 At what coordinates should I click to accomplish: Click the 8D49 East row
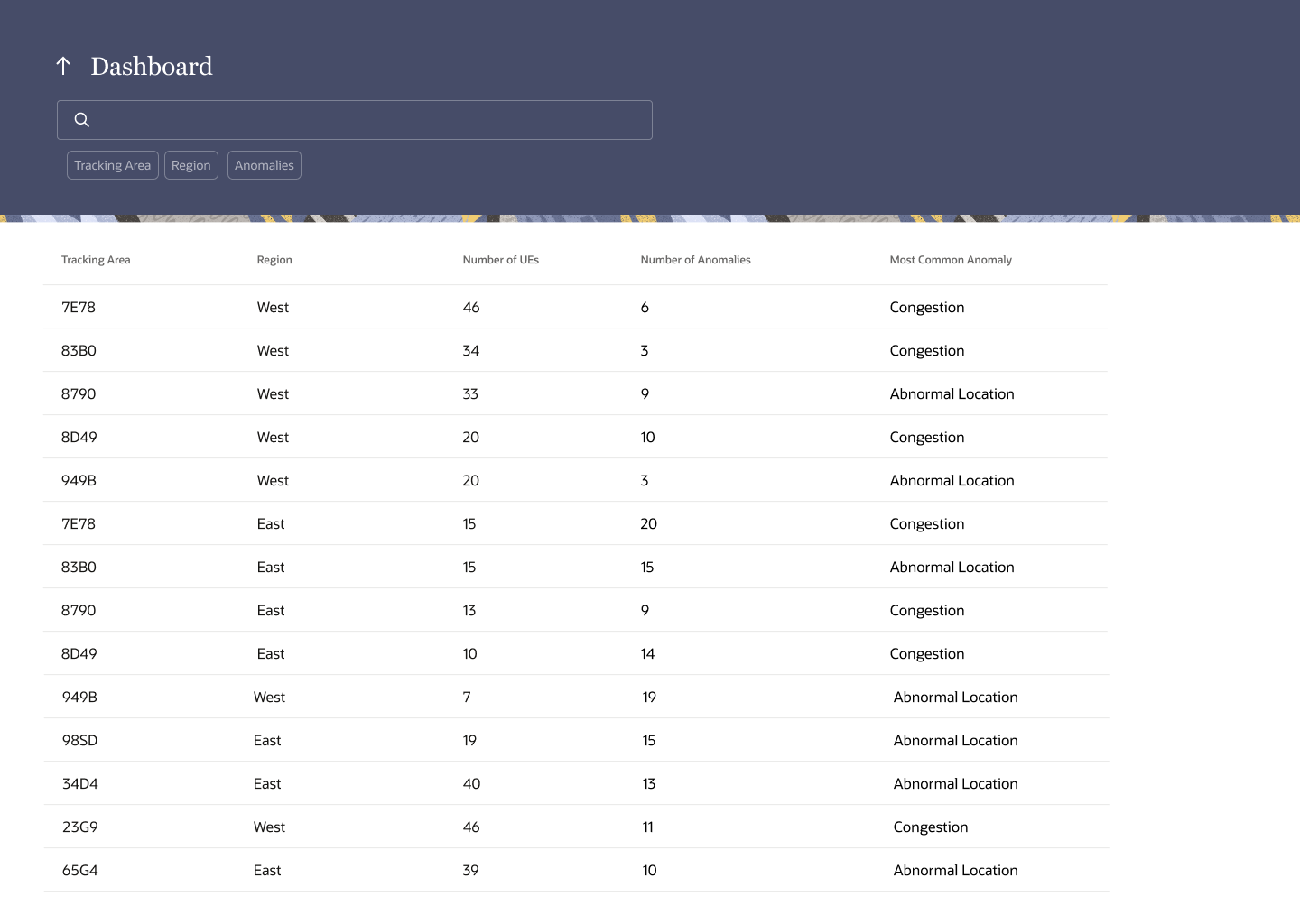point(576,653)
